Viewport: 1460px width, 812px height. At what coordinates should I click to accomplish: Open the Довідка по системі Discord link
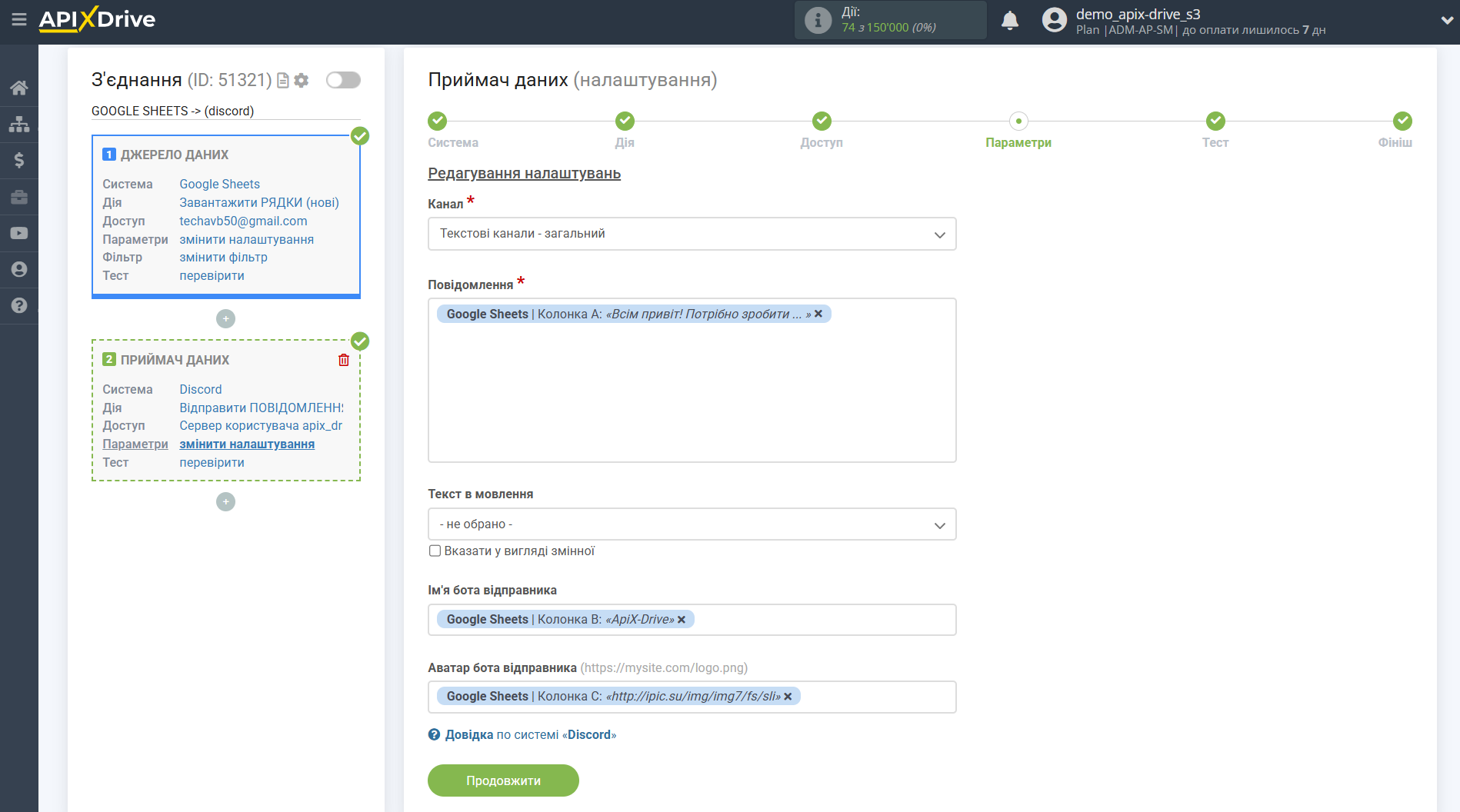531,734
